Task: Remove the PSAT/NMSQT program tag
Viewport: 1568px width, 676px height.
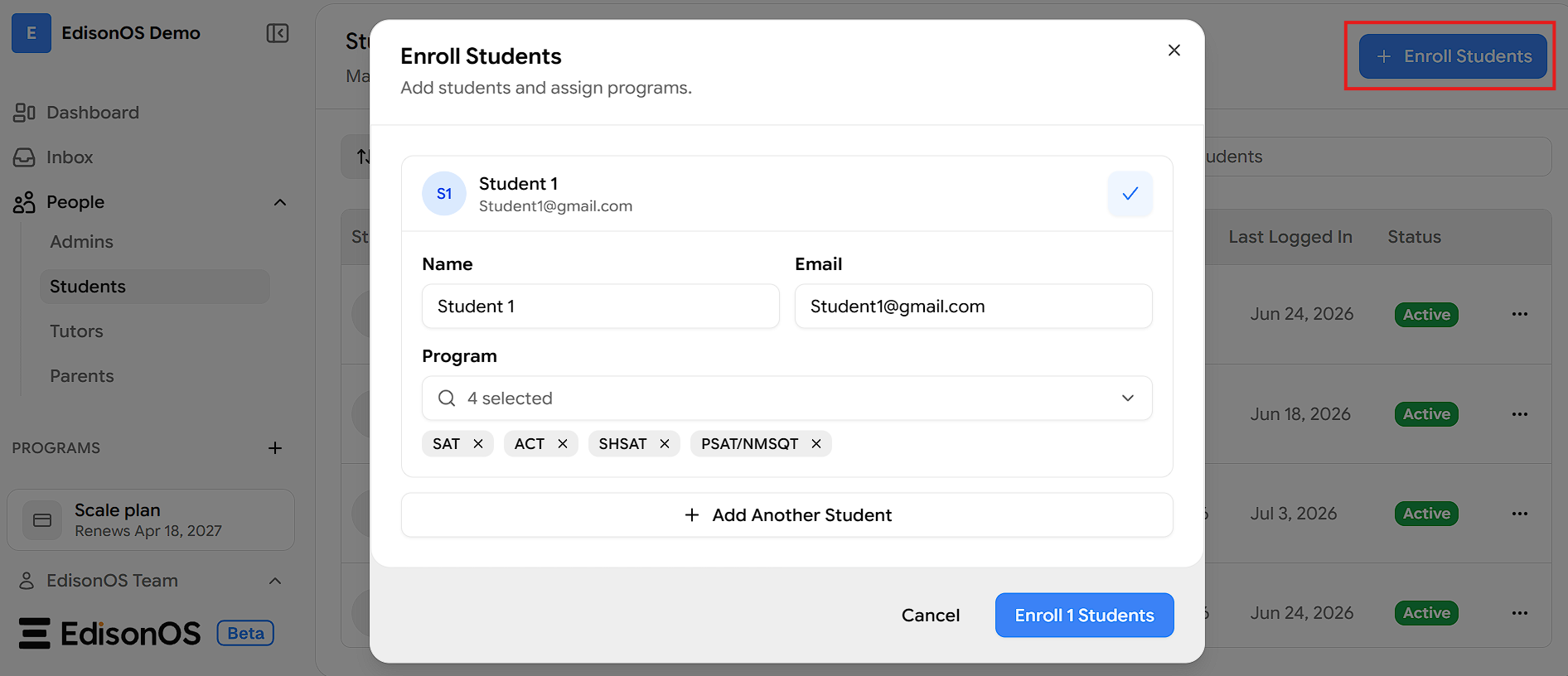Action: [816, 444]
